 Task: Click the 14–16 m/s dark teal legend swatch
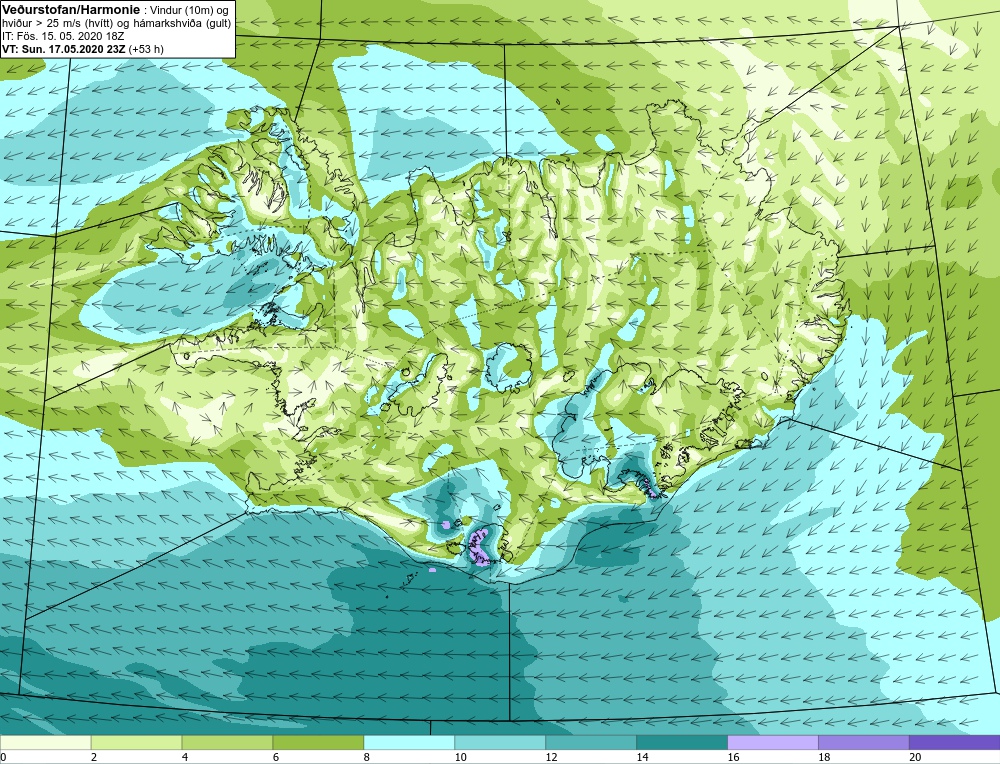(682, 743)
